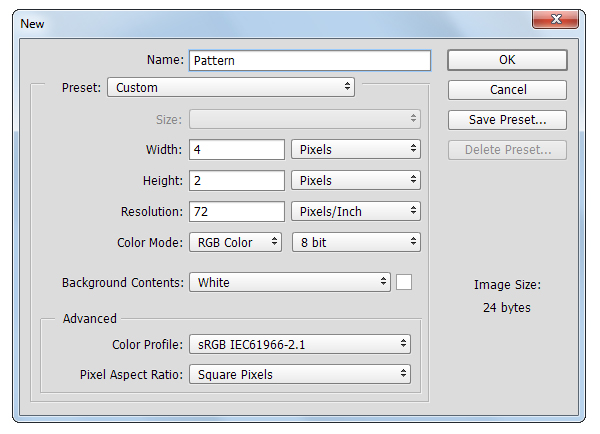Screen dimensions: 600x434
Task: Close the New dialog window
Action: pos(566,20)
